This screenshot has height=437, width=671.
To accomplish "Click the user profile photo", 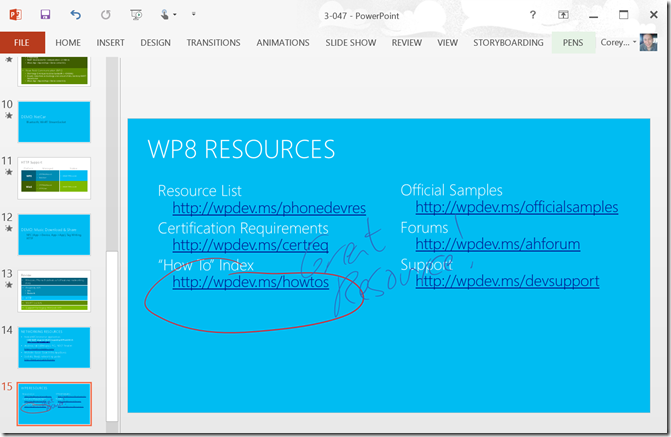I will (648, 42).
